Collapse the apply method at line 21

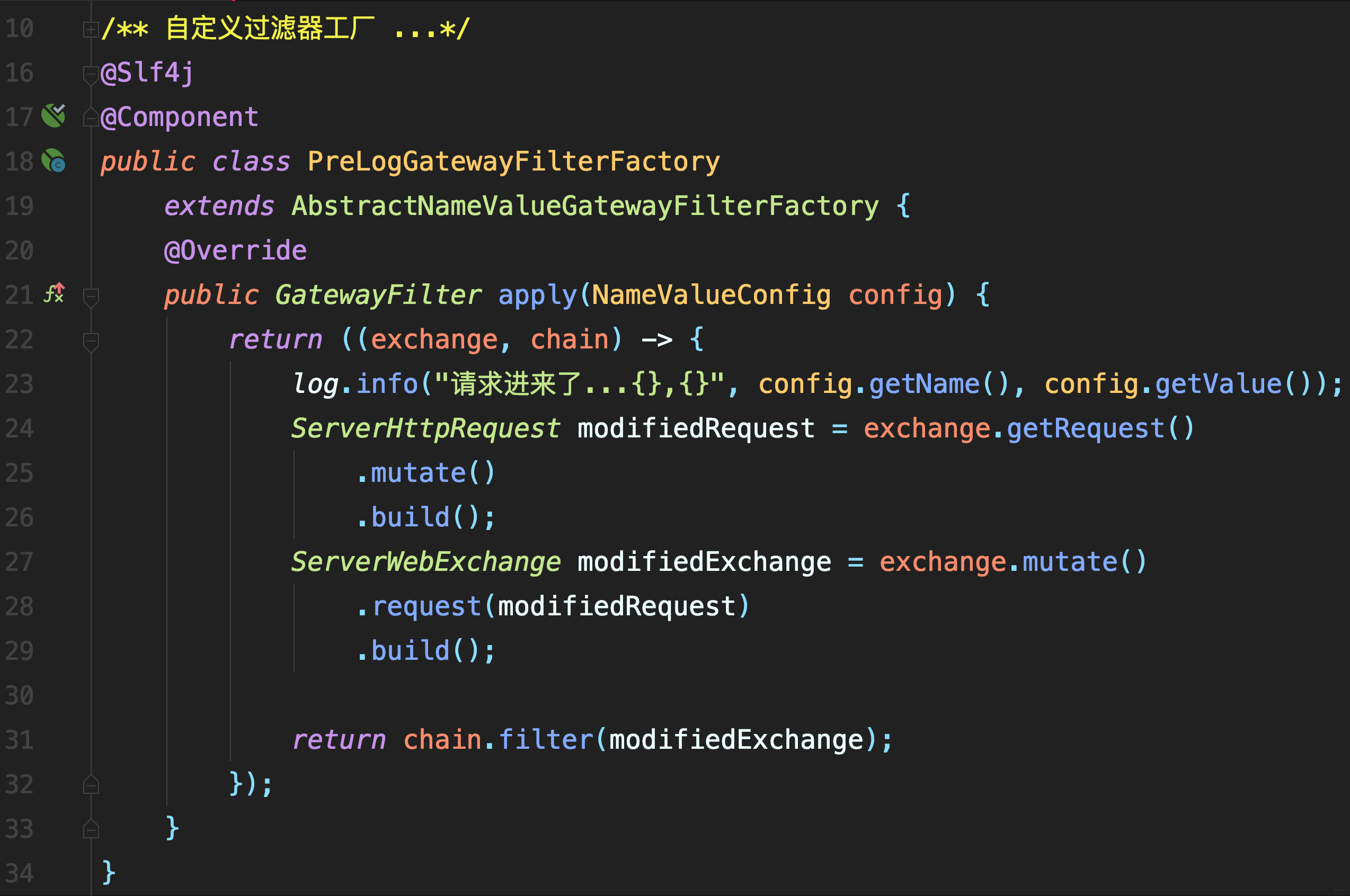[90, 295]
